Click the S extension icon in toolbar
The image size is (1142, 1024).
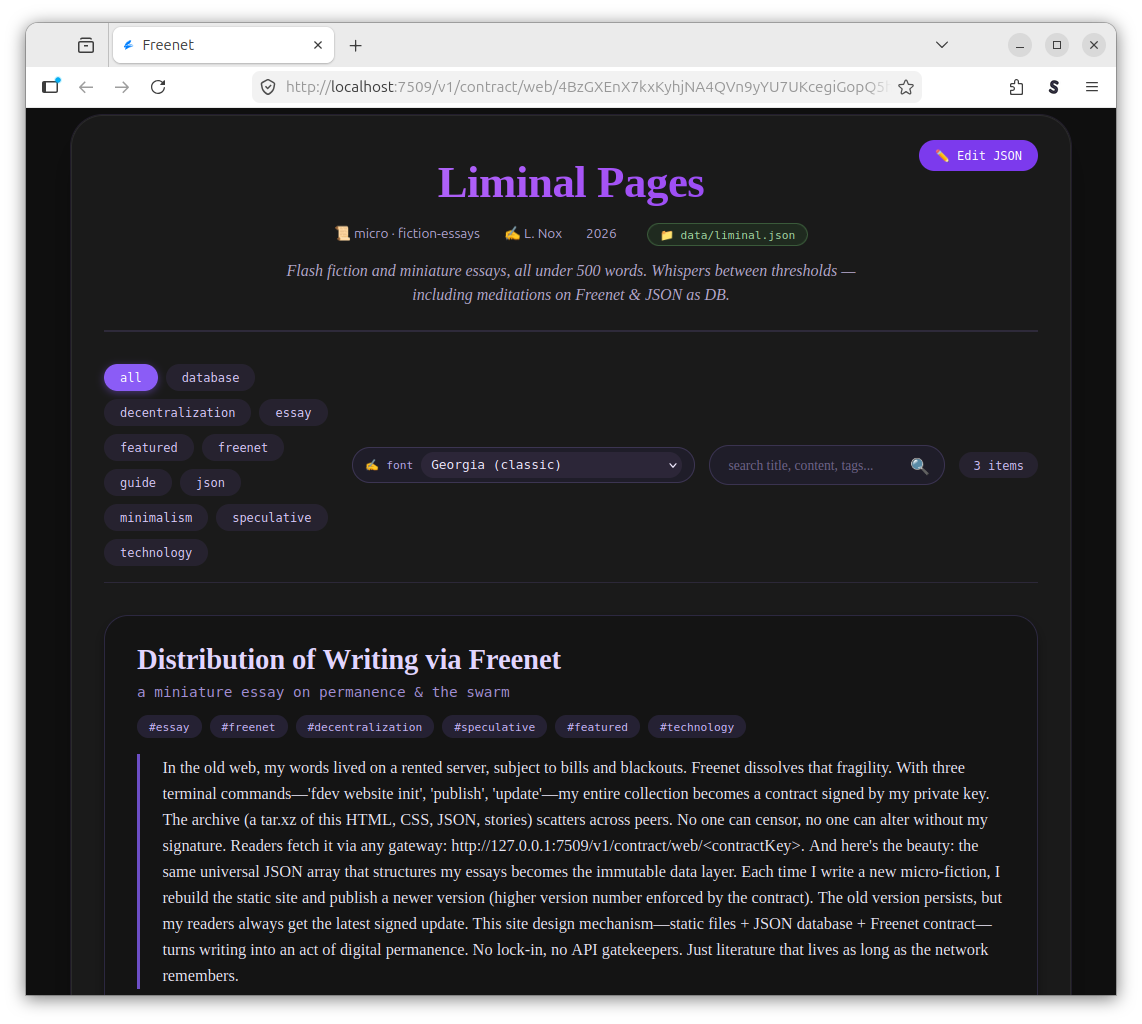(1053, 87)
